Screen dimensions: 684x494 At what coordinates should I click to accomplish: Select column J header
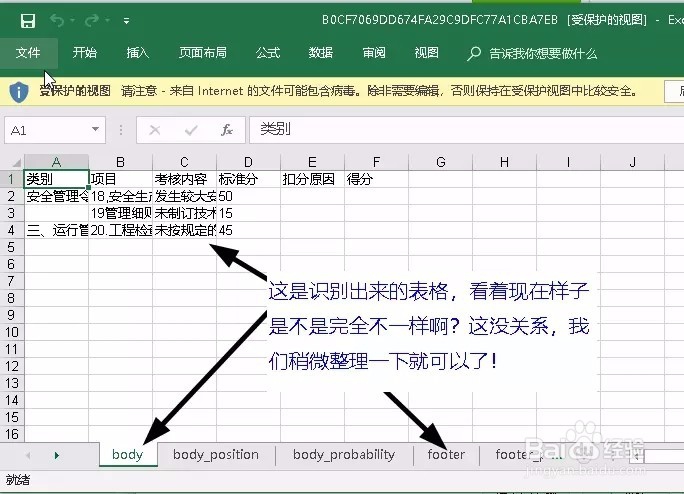(x=633, y=162)
